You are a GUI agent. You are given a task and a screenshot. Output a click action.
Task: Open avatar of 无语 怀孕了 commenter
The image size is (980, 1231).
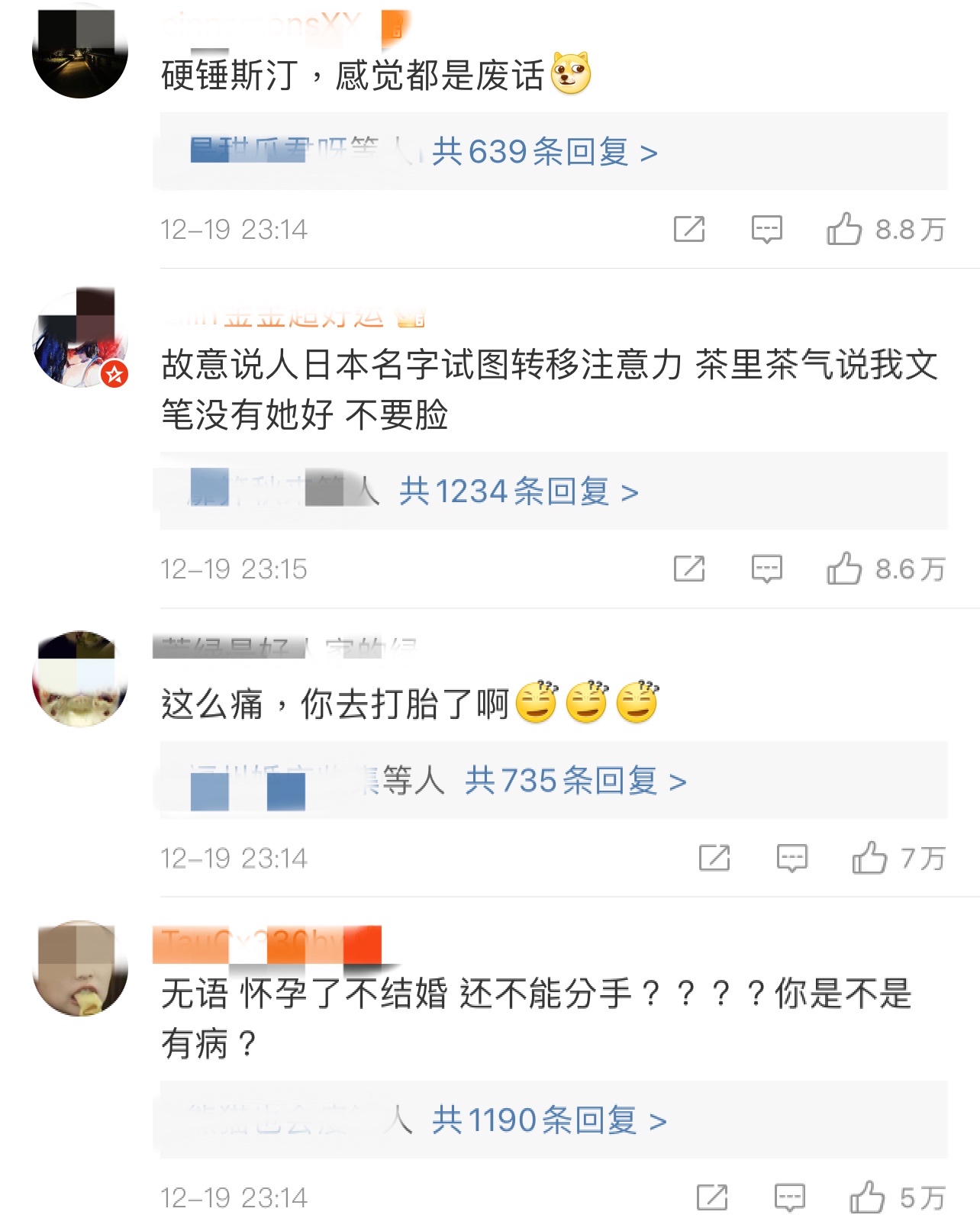tap(80, 968)
